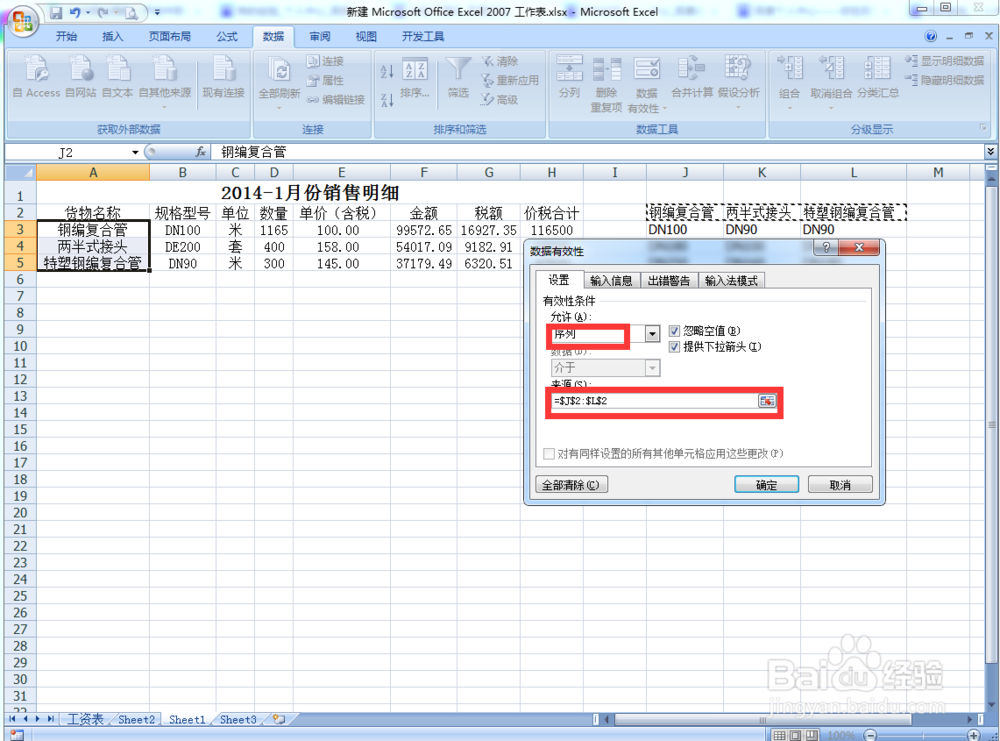The width and height of the screenshot is (1000, 741).
Task: Sort ascending A to Z icon
Action: tap(387, 71)
